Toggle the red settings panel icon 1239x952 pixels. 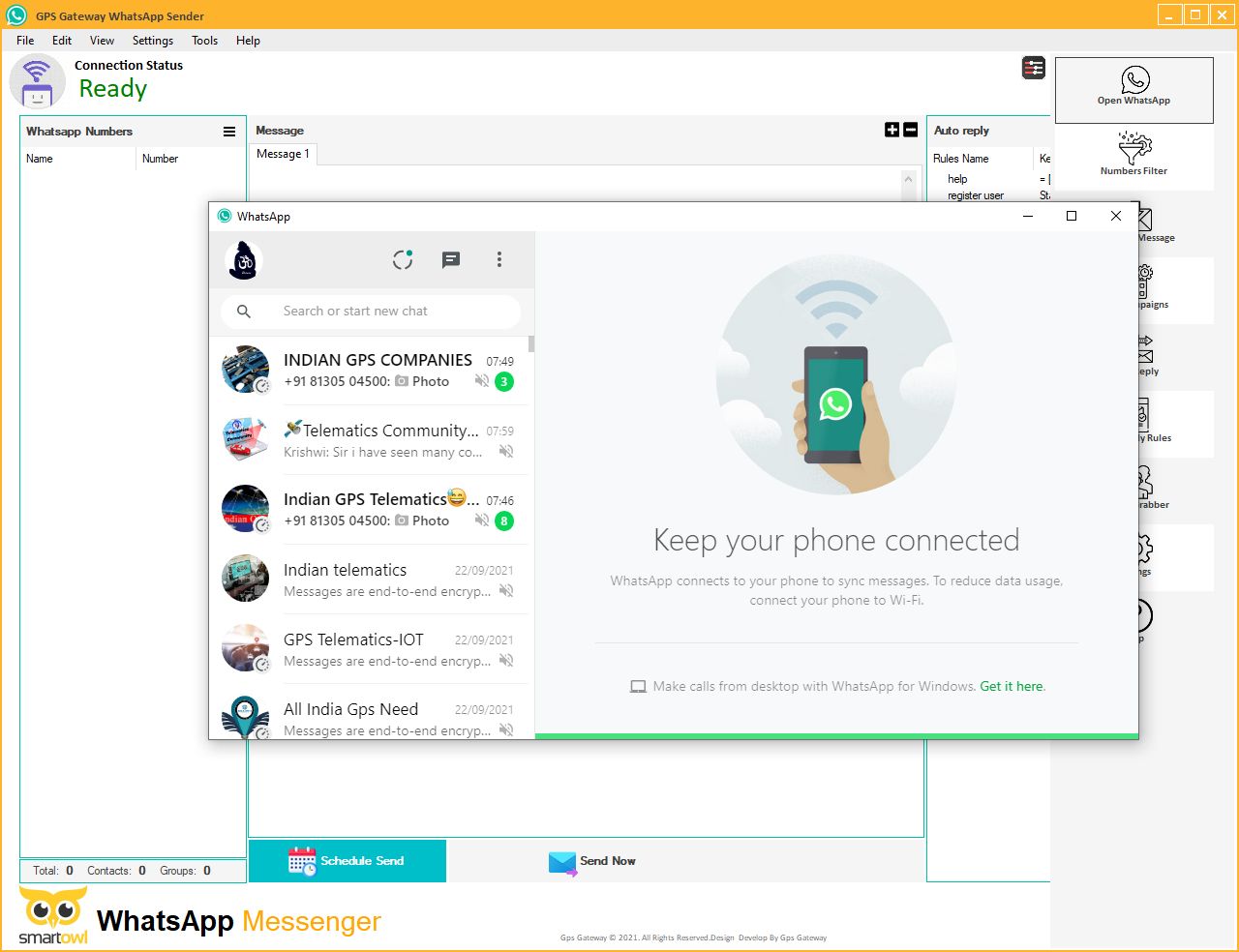pos(1034,68)
